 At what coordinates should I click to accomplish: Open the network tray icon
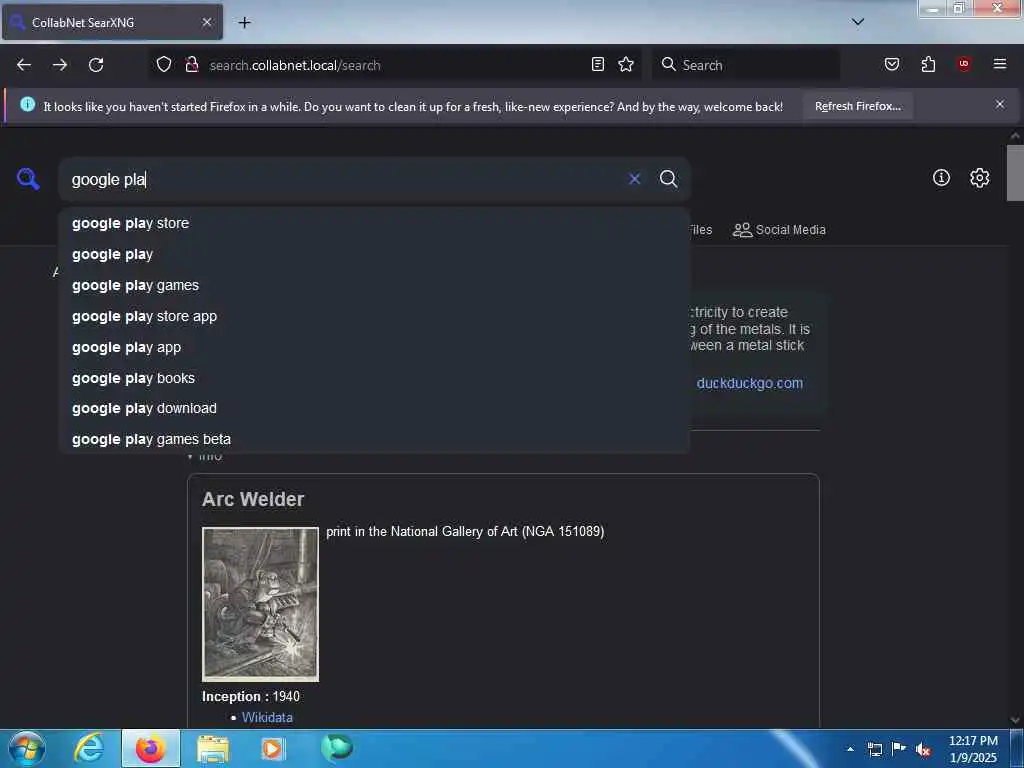[x=875, y=749]
